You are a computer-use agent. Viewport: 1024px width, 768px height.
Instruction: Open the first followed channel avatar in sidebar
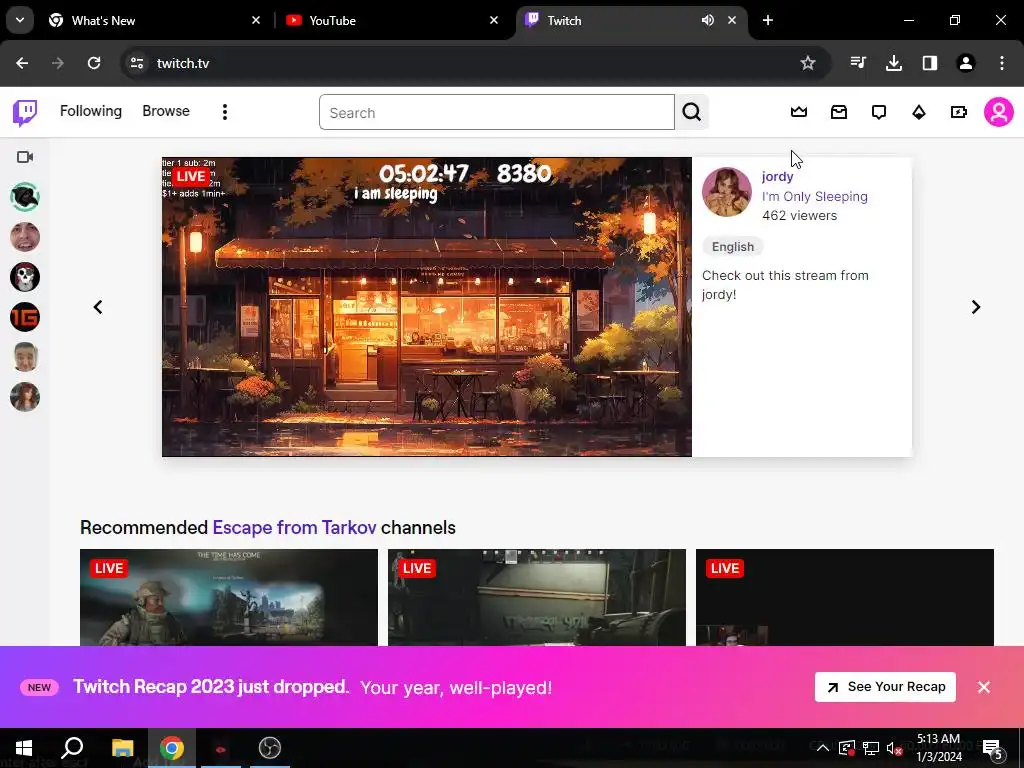click(25, 197)
